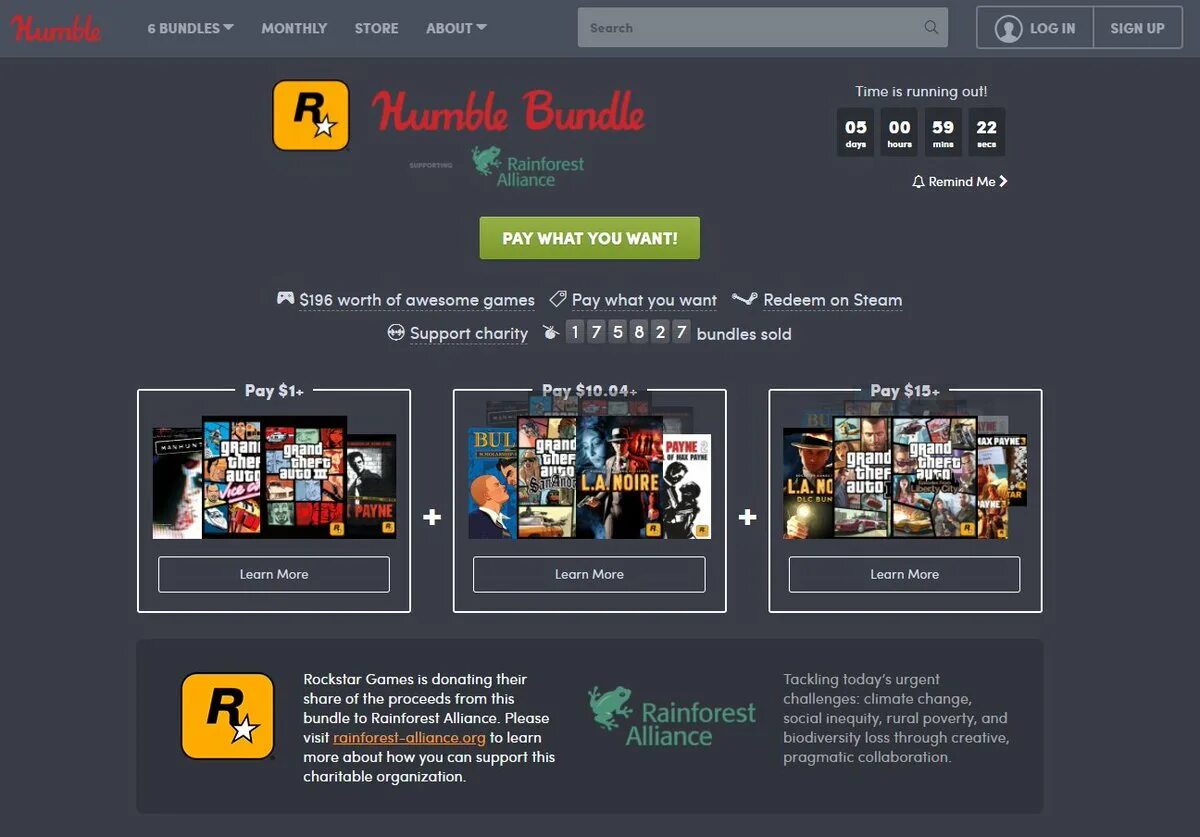Click the Pay $10.04+ tier game covers
Viewport: 1200px width, 837px height.
(590, 470)
